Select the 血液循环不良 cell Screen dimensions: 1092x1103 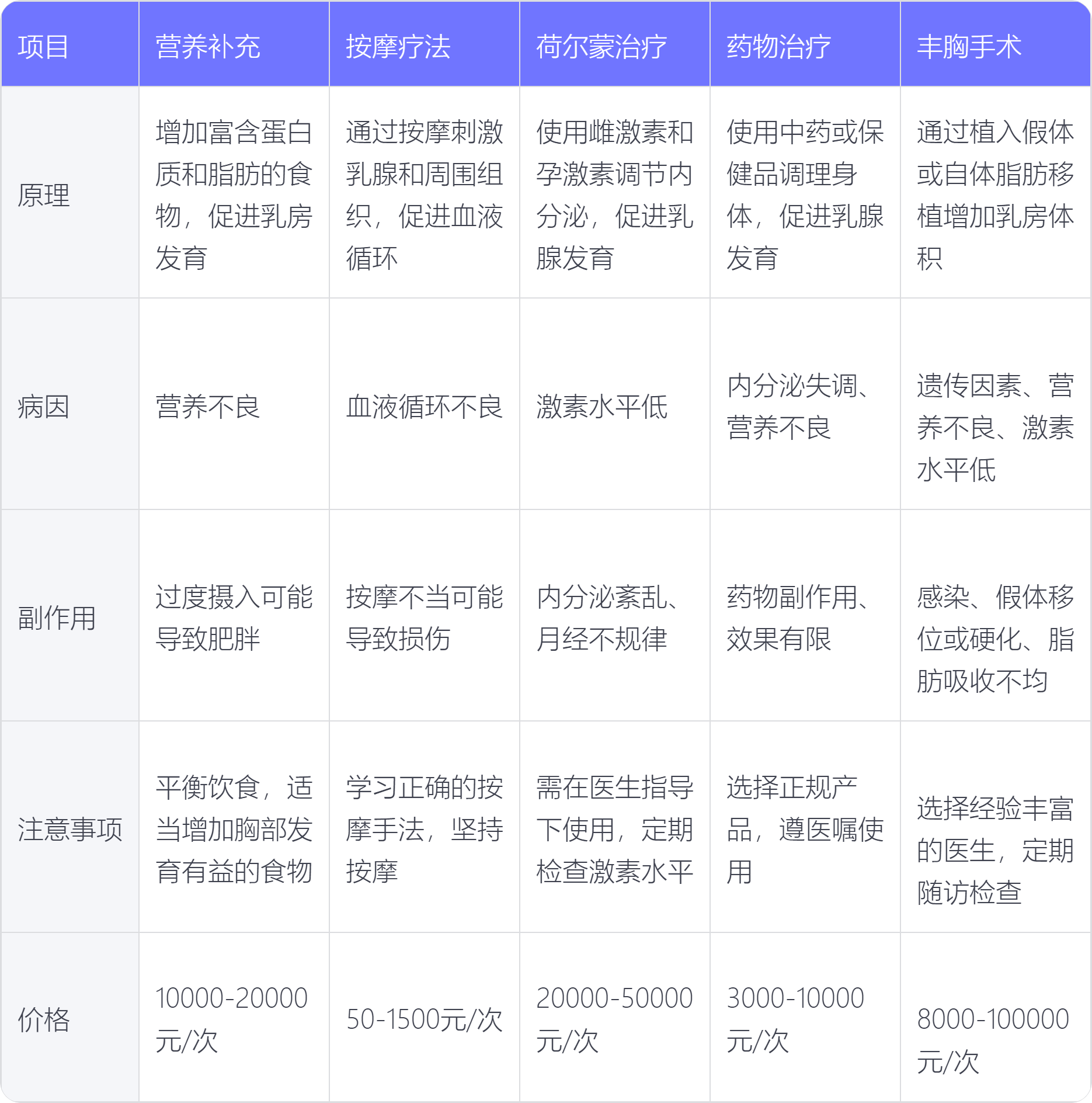[424, 407]
